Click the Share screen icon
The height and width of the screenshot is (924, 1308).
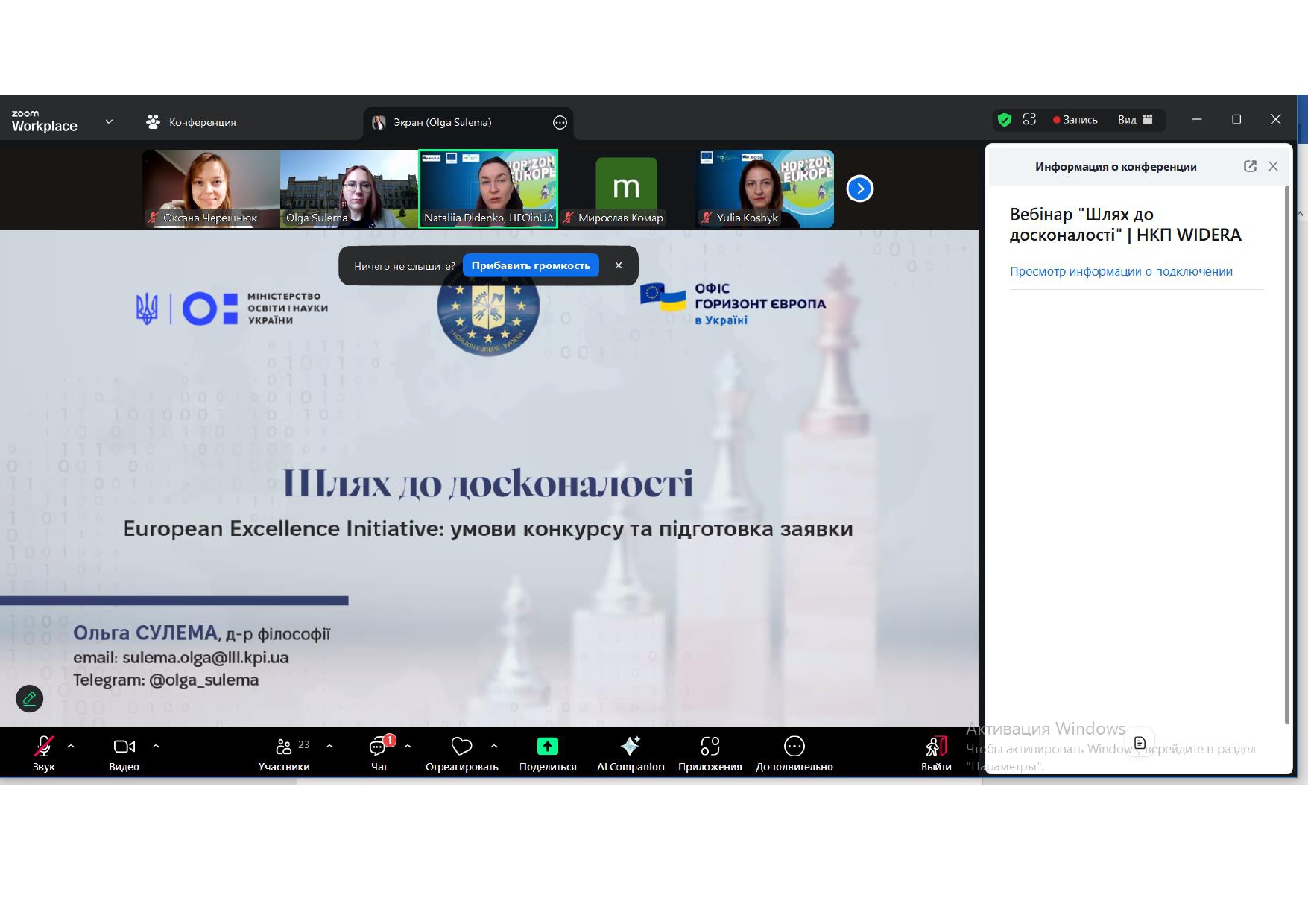click(547, 747)
